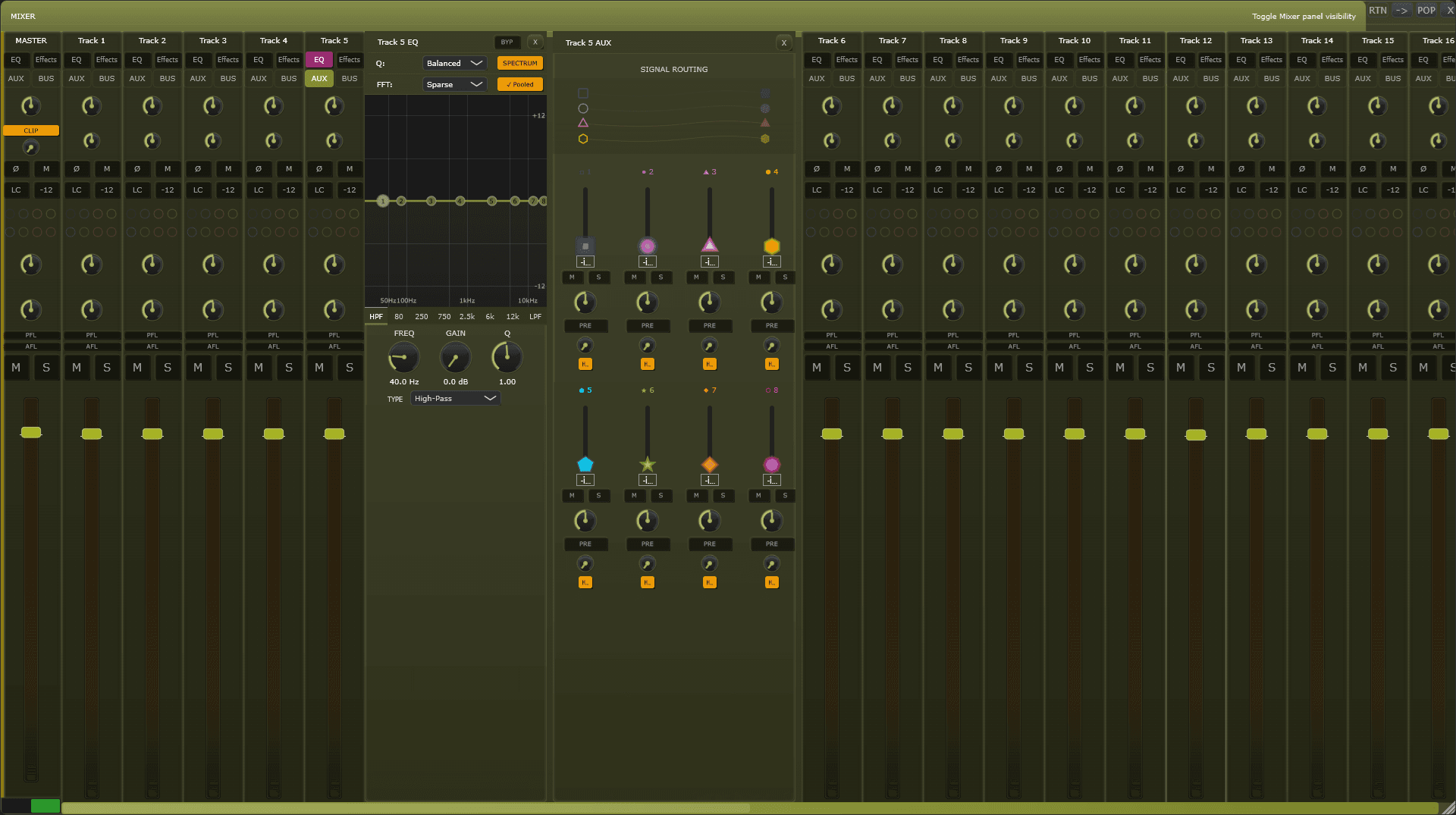Click the yellow hexagon AUX 4 fader handle
This screenshot has height=815, width=1456.
coord(771,246)
